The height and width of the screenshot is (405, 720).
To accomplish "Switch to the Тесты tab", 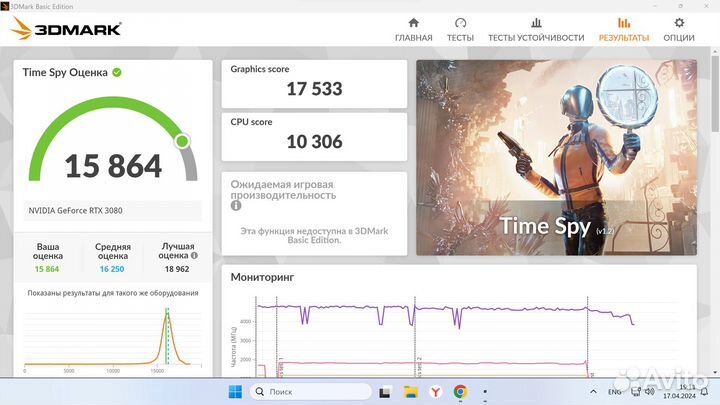I will tap(460, 30).
